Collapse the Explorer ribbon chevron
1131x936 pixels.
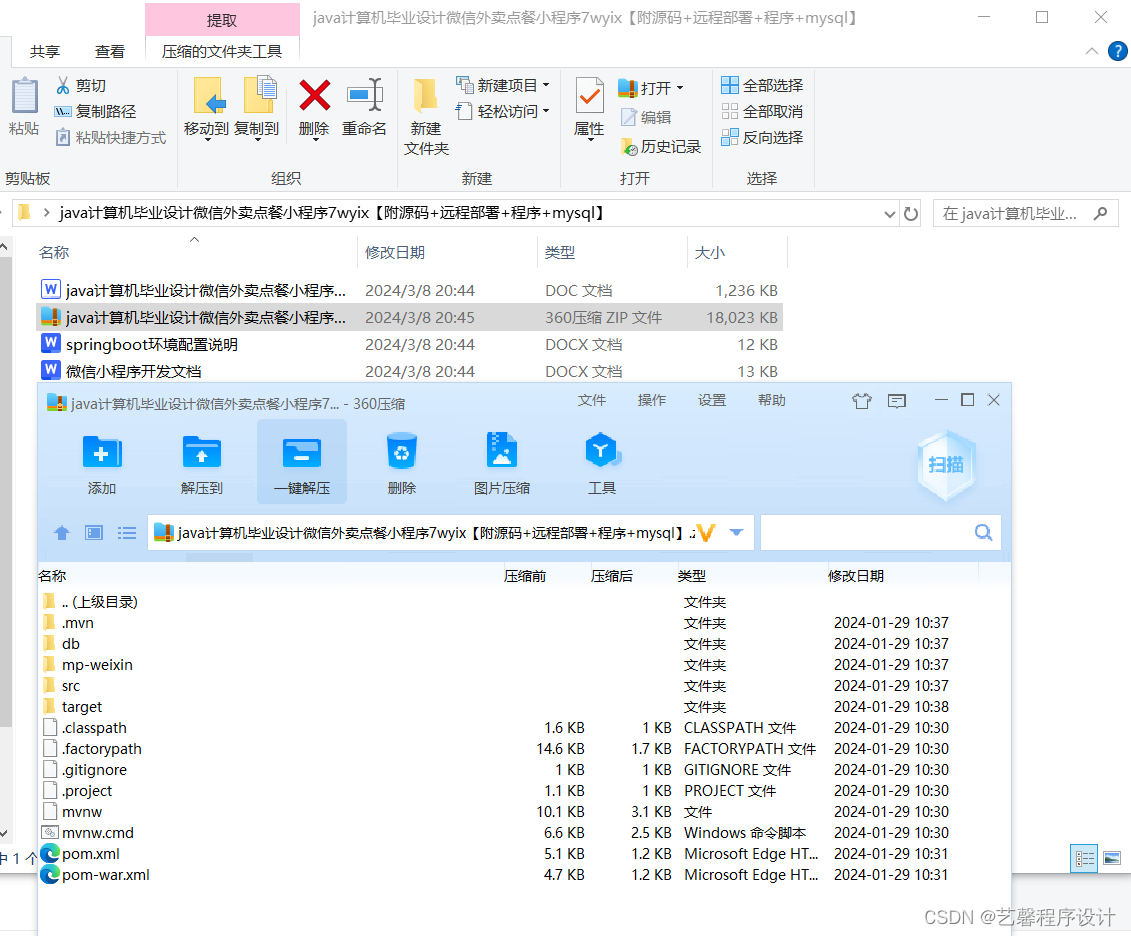pyautogui.click(x=1092, y=51)
